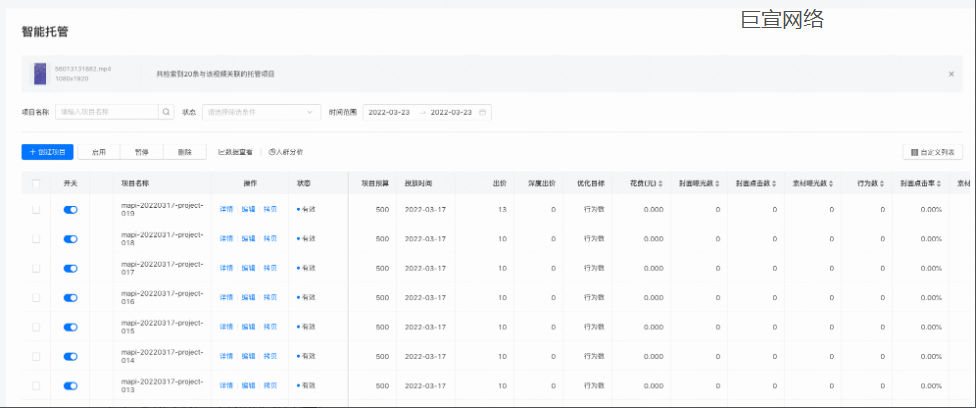Open 详情 for project-013
Image resolution: width=976 pixels, height=408 pixels.
[226, 386]
